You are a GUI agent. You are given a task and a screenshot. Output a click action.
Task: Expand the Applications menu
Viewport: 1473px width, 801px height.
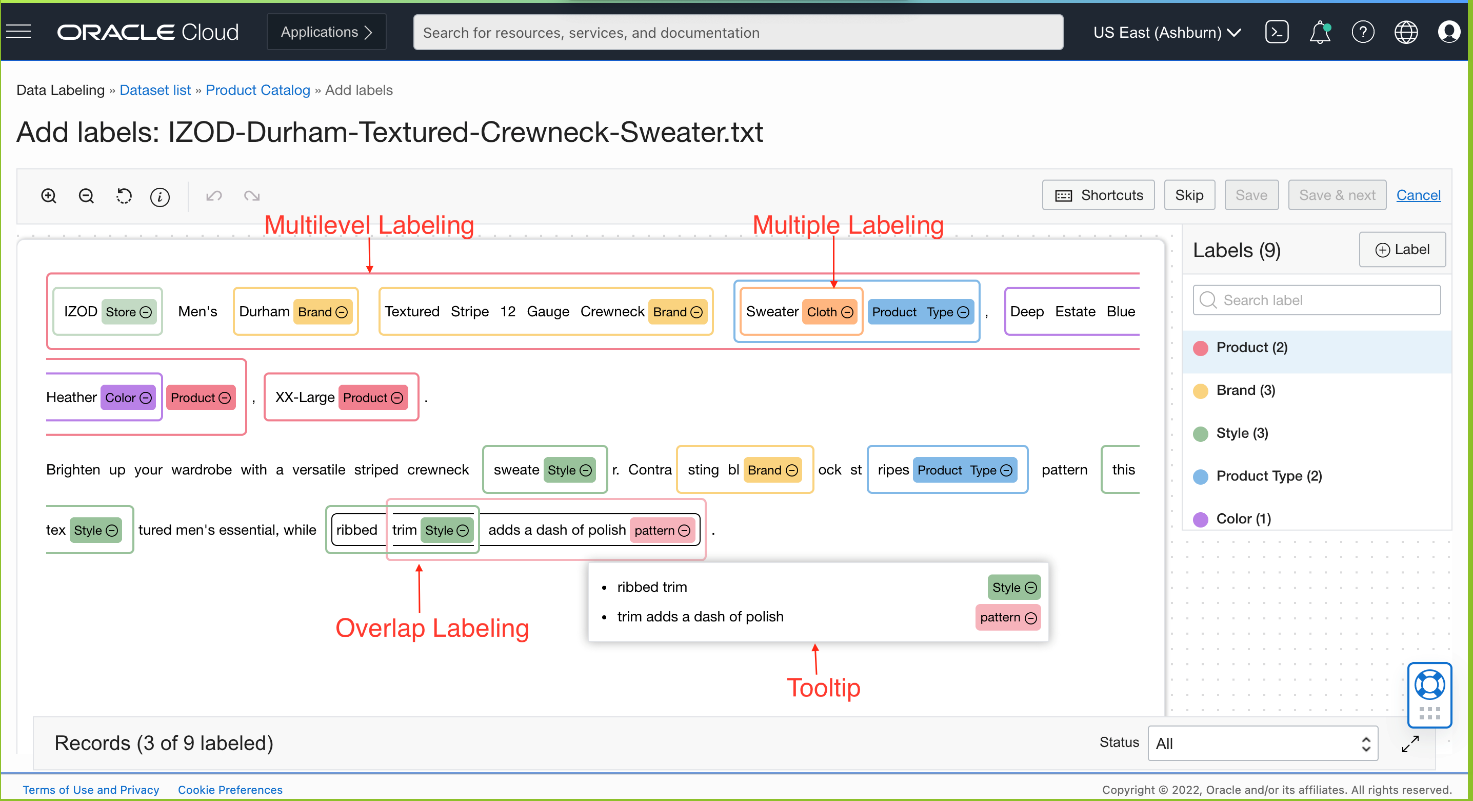327,32
